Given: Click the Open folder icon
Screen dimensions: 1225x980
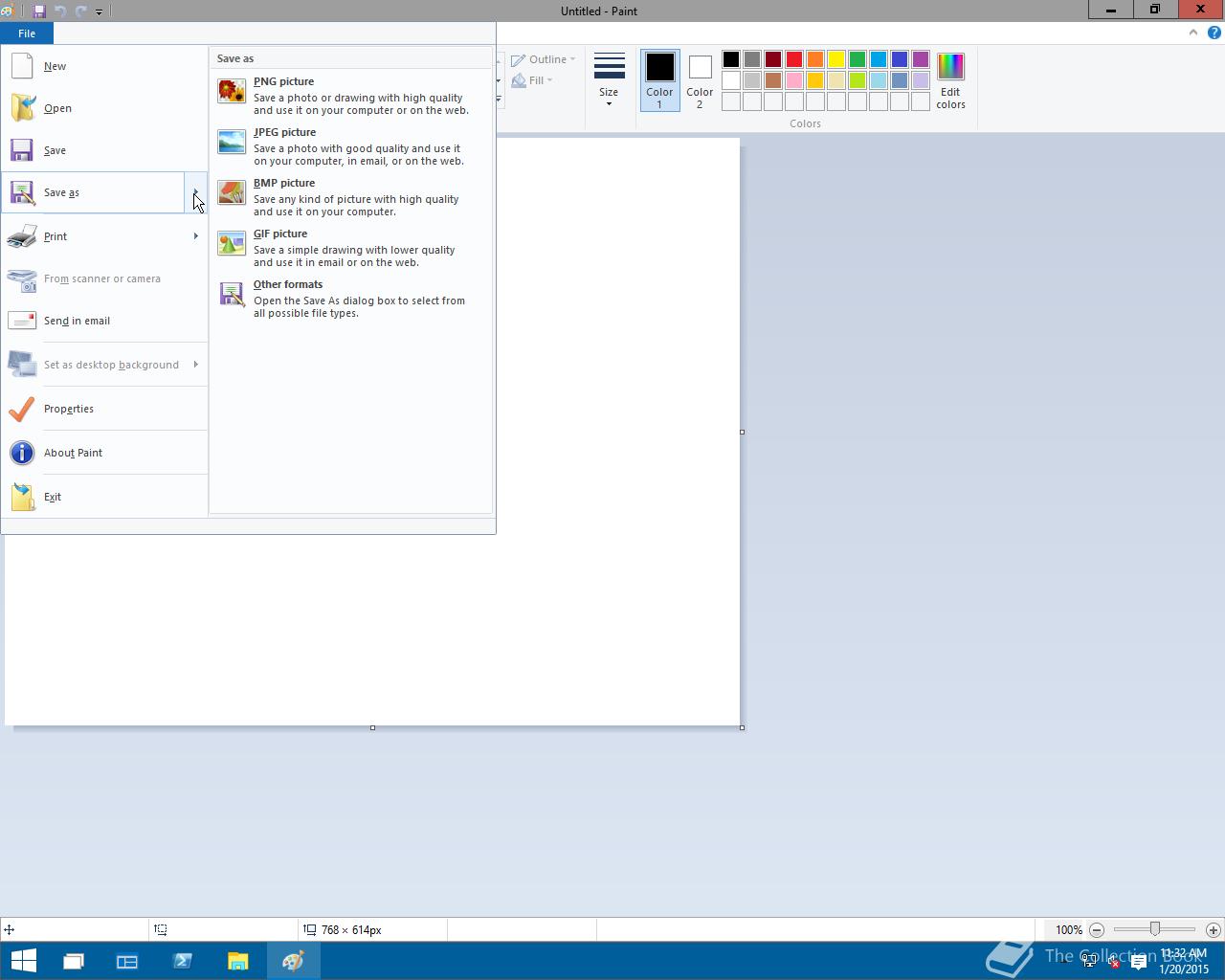Looking at the screenshot, I should point(22,108).
